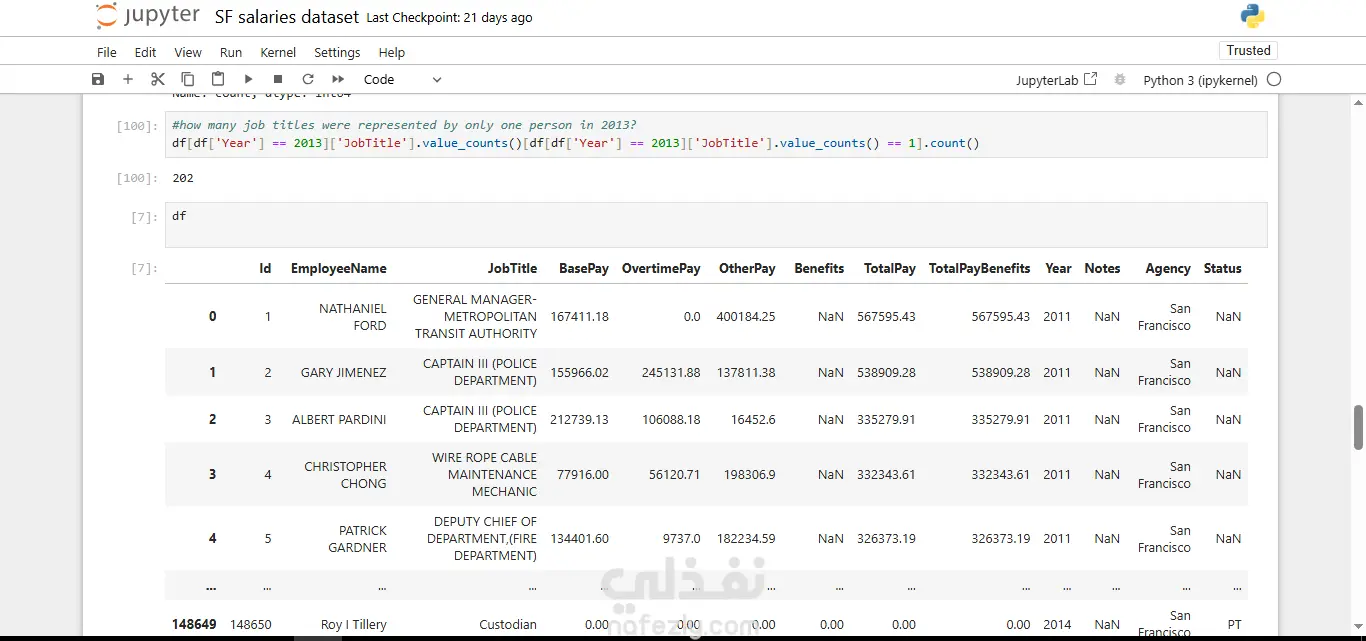Click the Year column header

coord(1058,268)
